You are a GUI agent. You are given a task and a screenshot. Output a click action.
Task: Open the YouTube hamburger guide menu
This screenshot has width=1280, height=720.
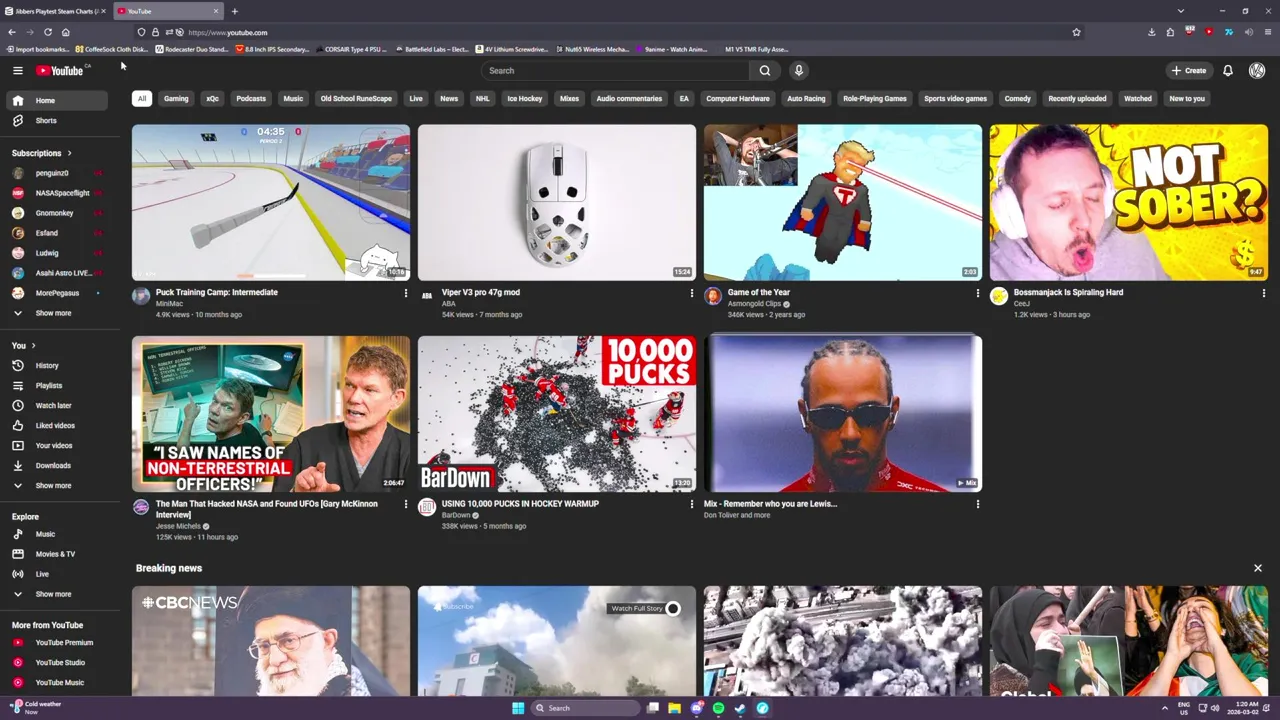(17, 70)
